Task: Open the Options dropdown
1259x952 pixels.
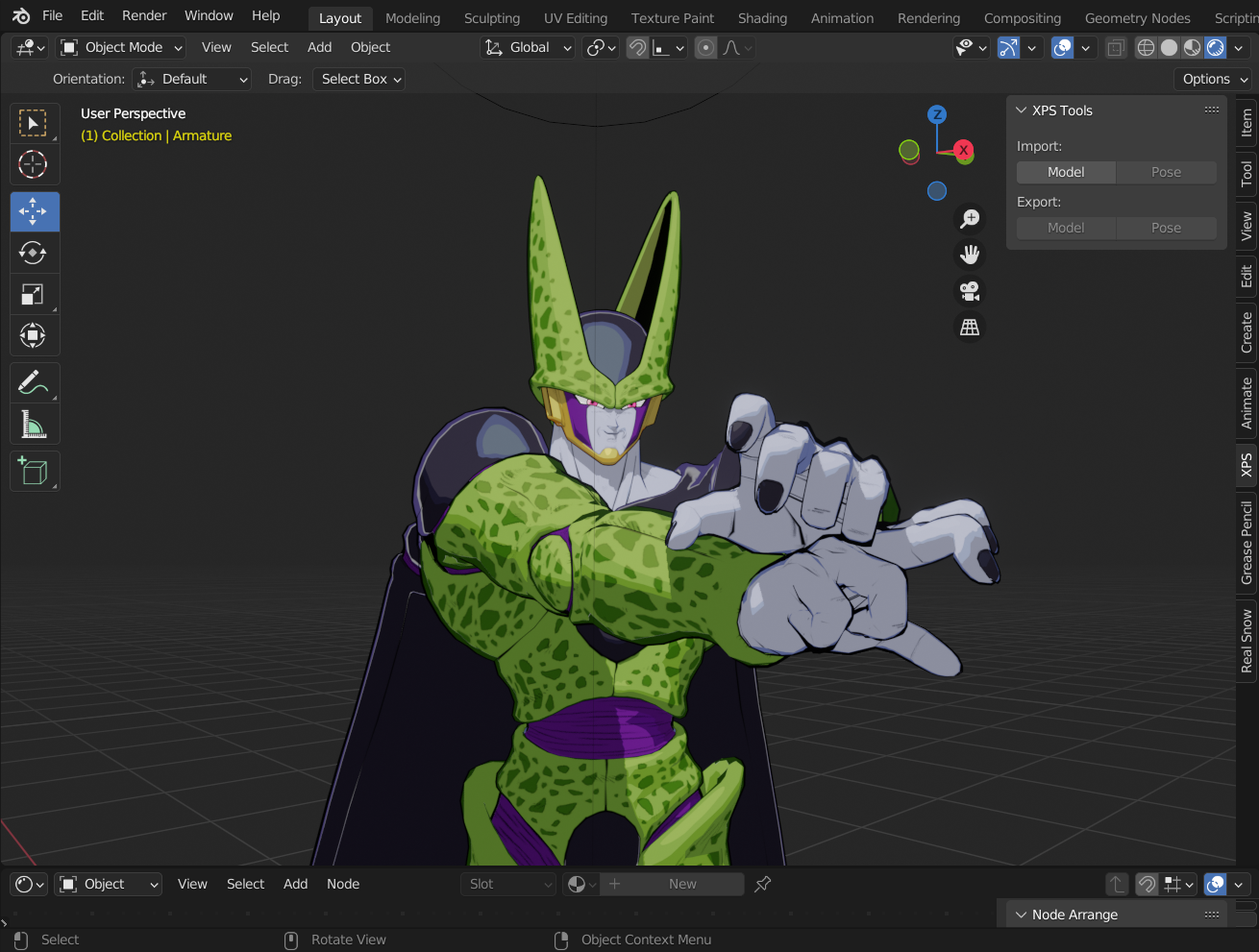Action: [1215, 79]
